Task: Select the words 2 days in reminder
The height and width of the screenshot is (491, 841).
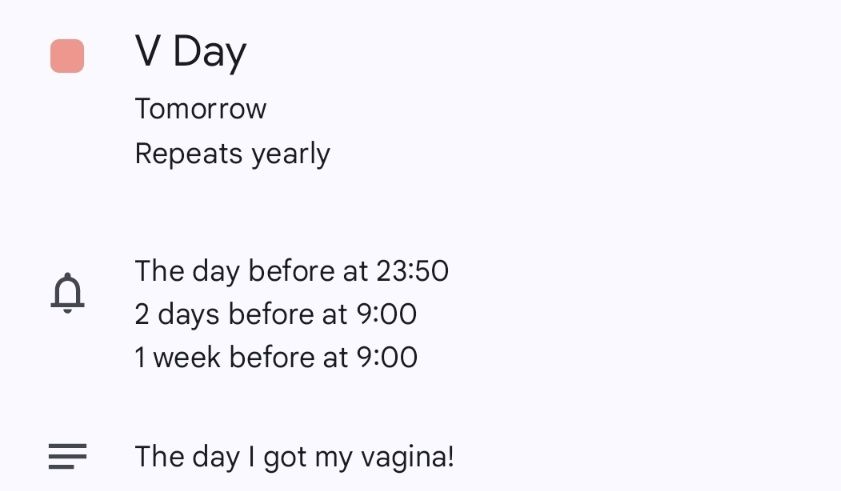Action: click(x=177, y=315)
